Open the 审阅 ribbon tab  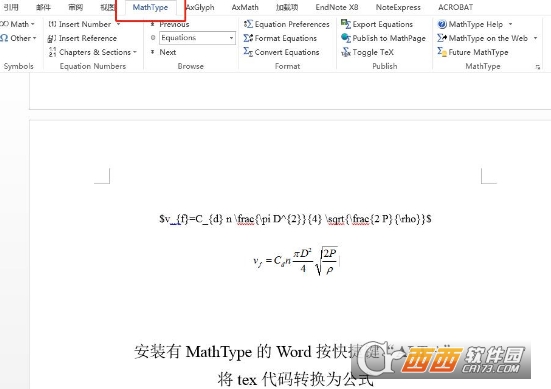point(76,7)
